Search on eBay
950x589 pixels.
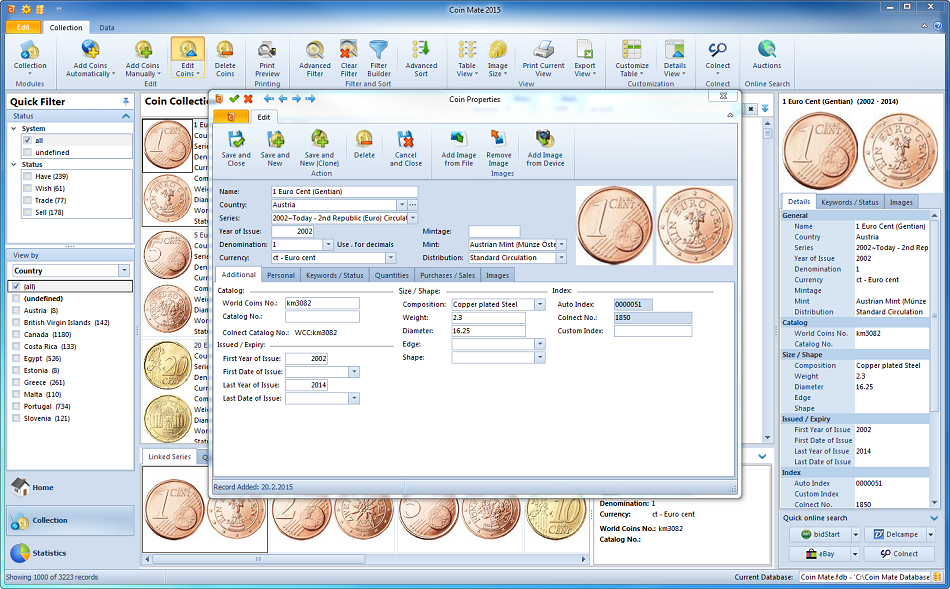coord(820,554)
